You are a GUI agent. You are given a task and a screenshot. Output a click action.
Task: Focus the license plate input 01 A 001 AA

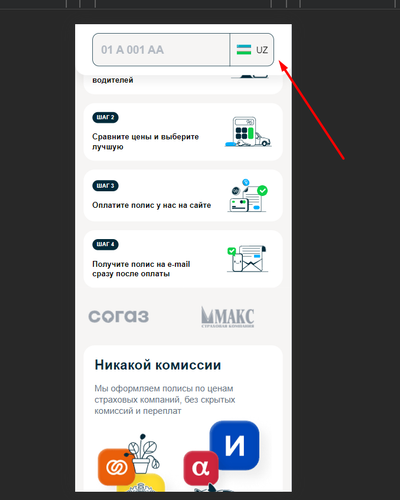coord(161,50)
